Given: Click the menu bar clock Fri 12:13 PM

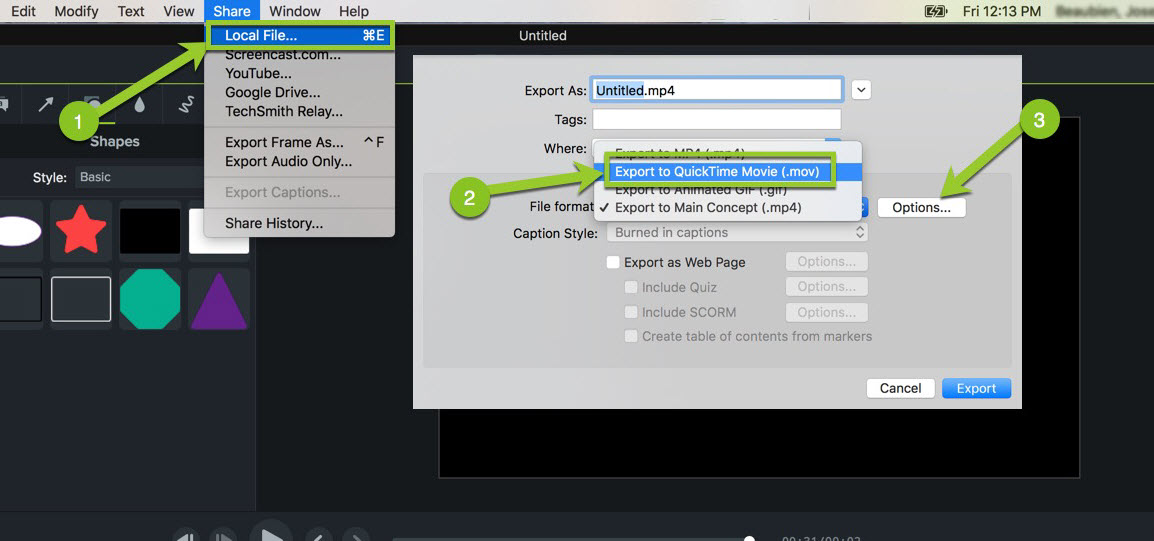Looking at the screenshot, I should tap(1002, 11).
